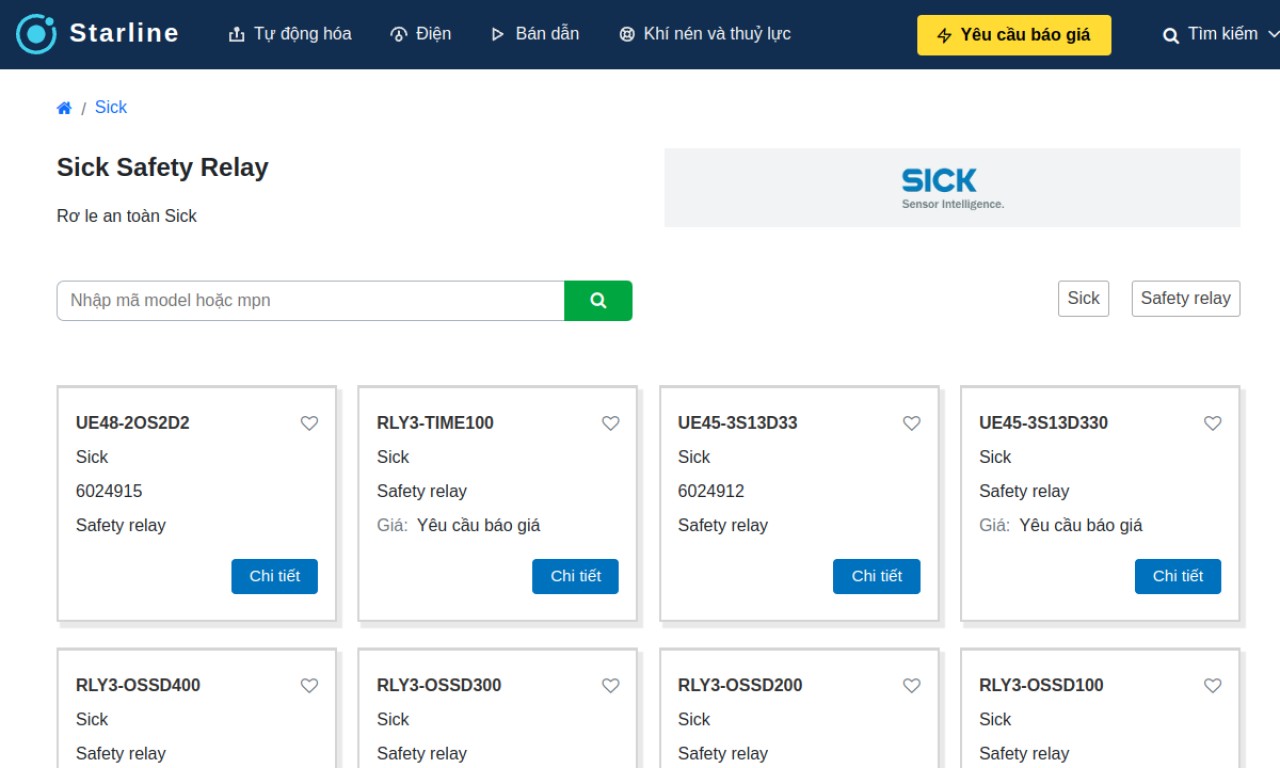Click the Sick banner logo image
The image size is (1280, 768).
pyautogui.click(x=952, y=188)
